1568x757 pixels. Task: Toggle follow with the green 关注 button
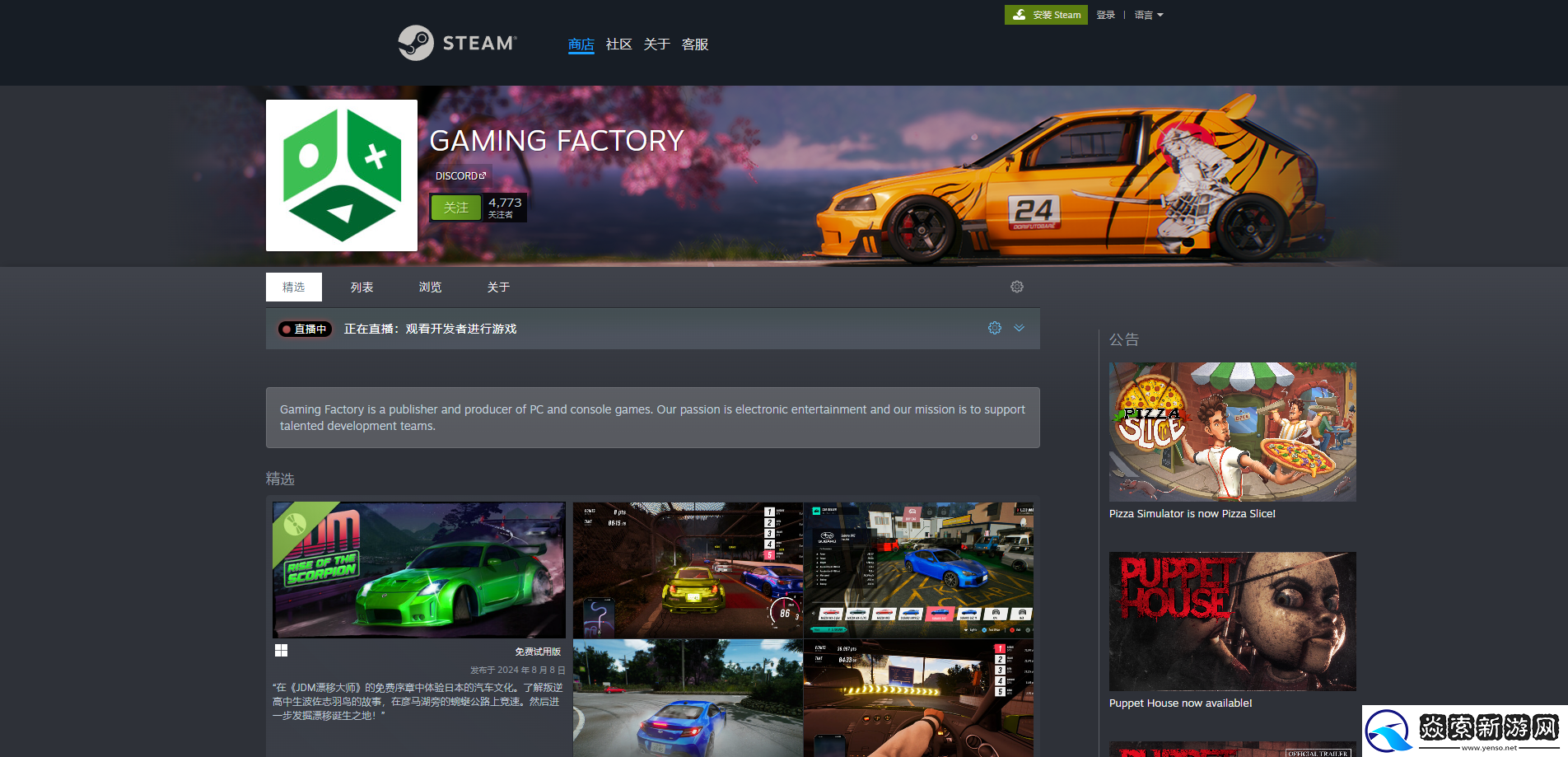tap(455, 208)
